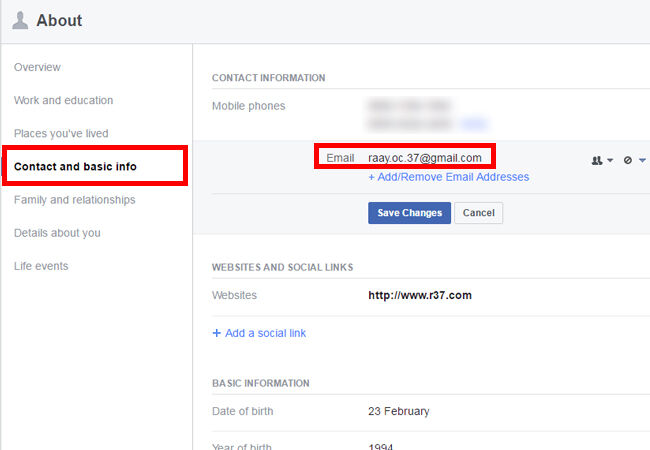Go to Life events

point(41,266)
